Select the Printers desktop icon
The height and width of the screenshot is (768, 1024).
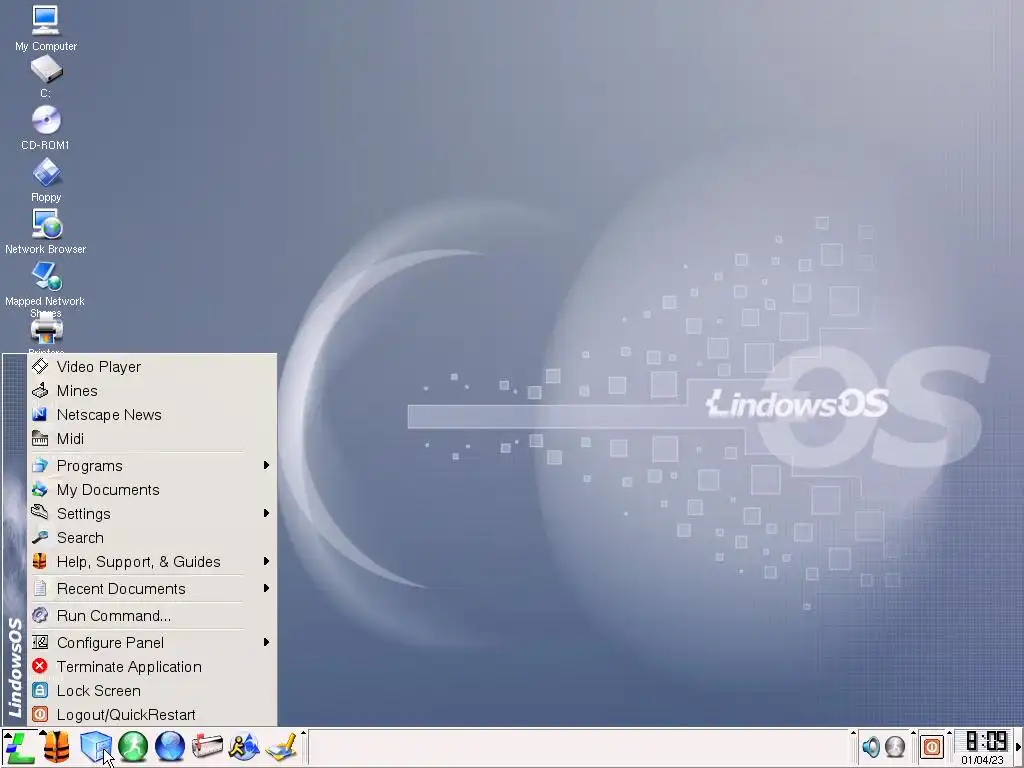(x=46, y=329)
